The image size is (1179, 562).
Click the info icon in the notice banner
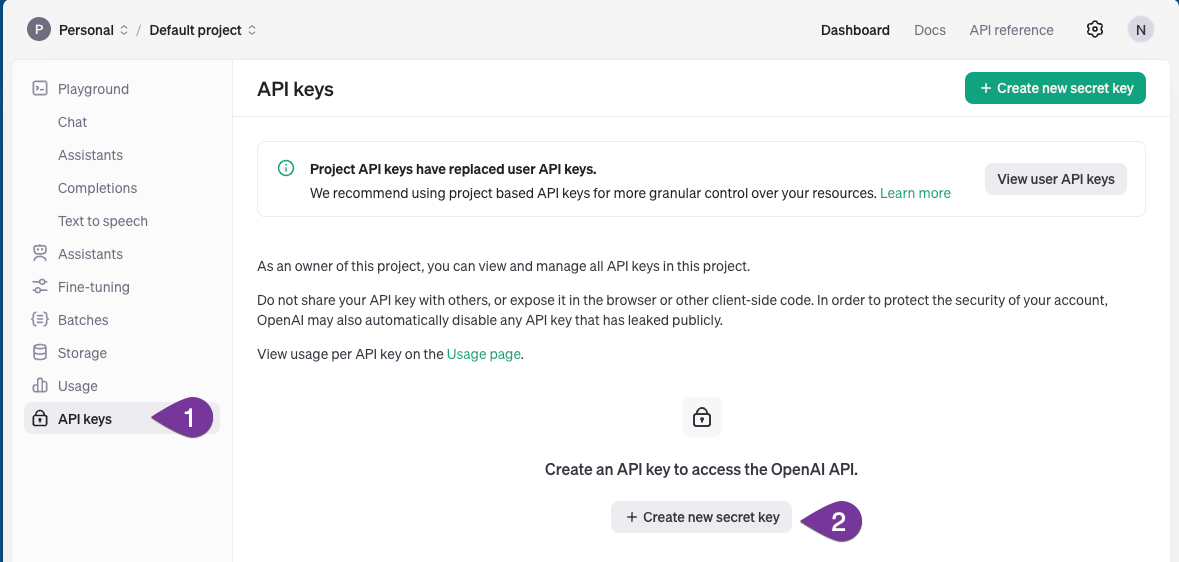pyautogui.click(x=286, y=169)
